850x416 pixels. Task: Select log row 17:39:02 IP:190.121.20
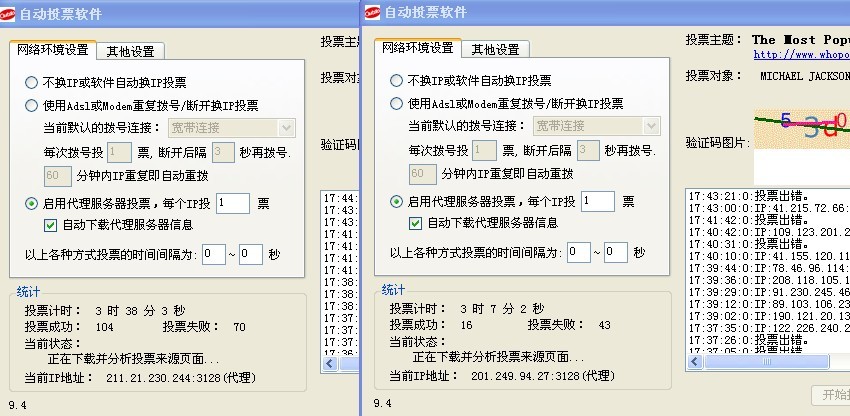click(x=769, y=316)
